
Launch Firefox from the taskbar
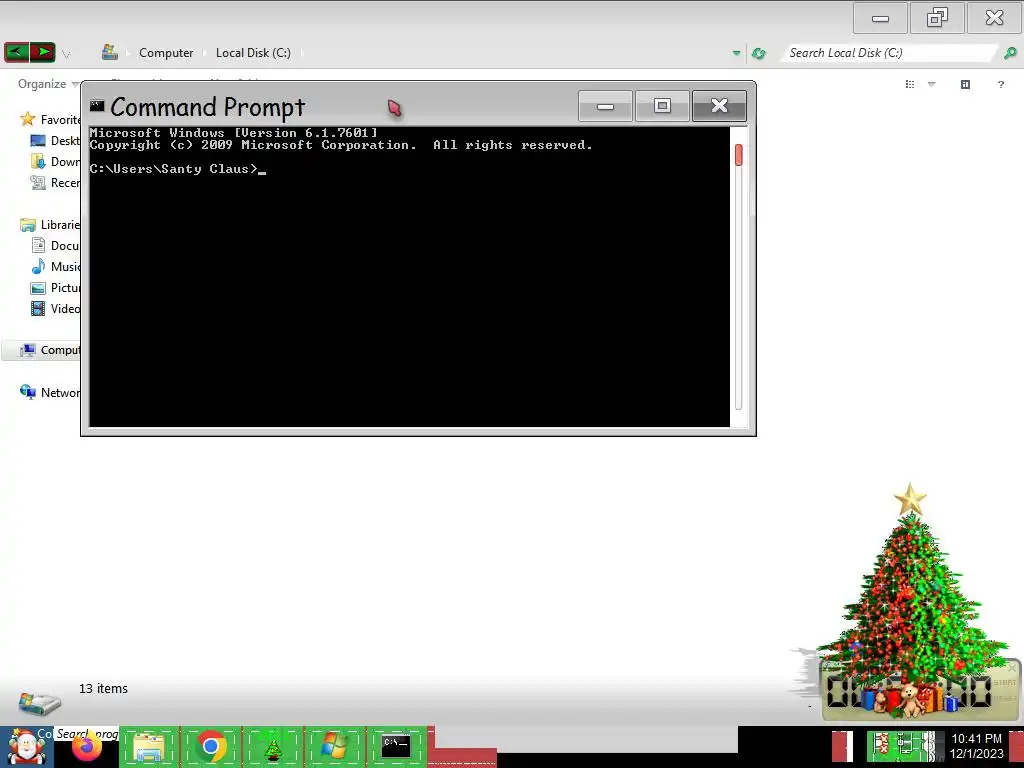87,748
